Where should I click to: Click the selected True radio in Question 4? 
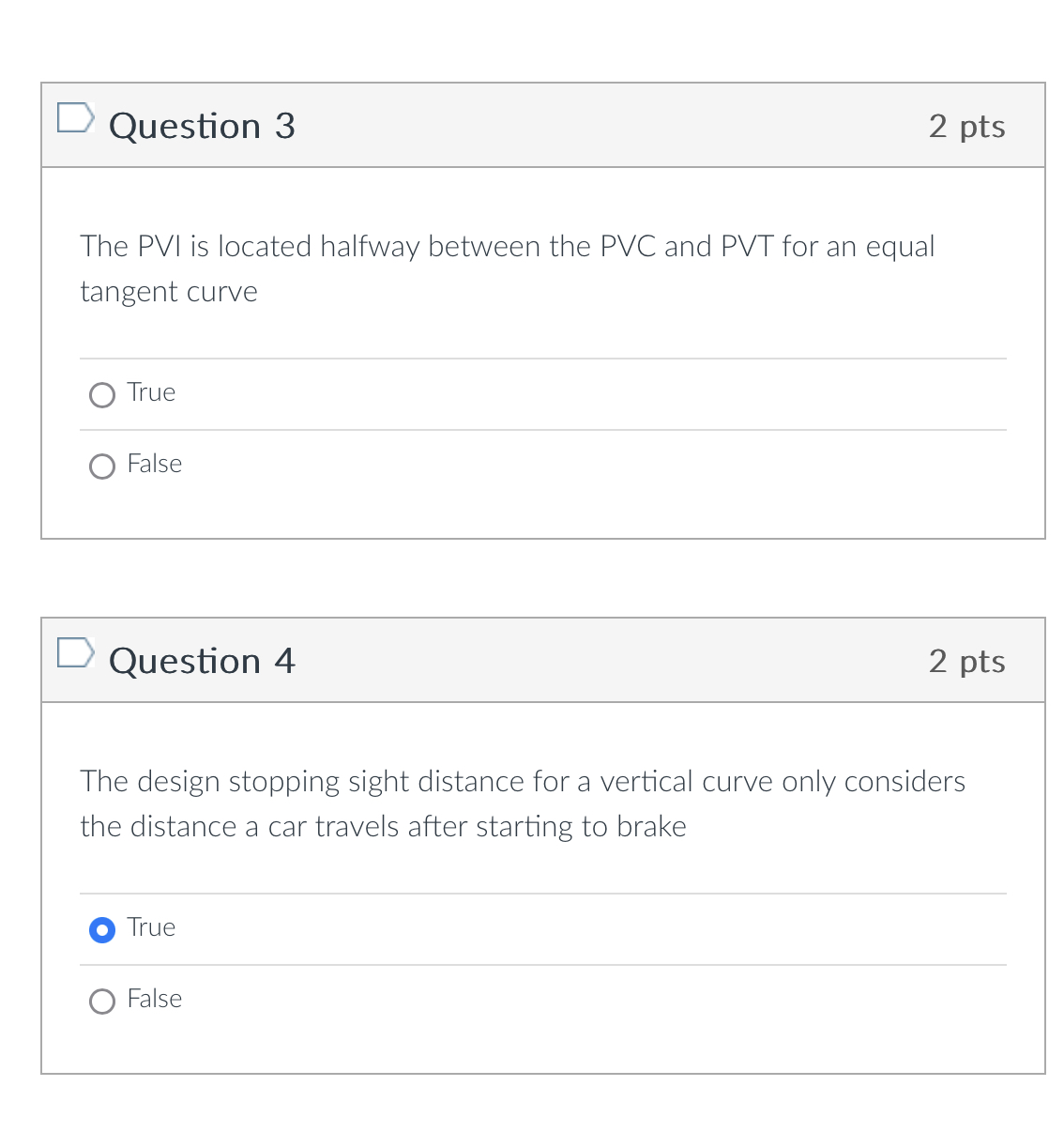pyautogui.click(x=101, y=930)
